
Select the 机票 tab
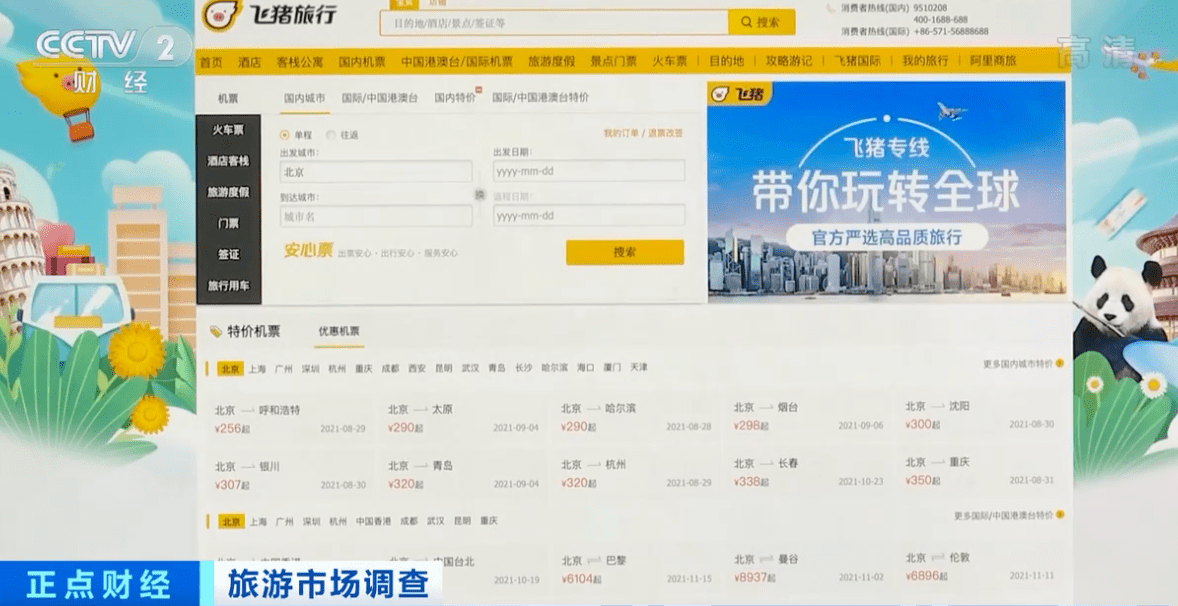228,98
